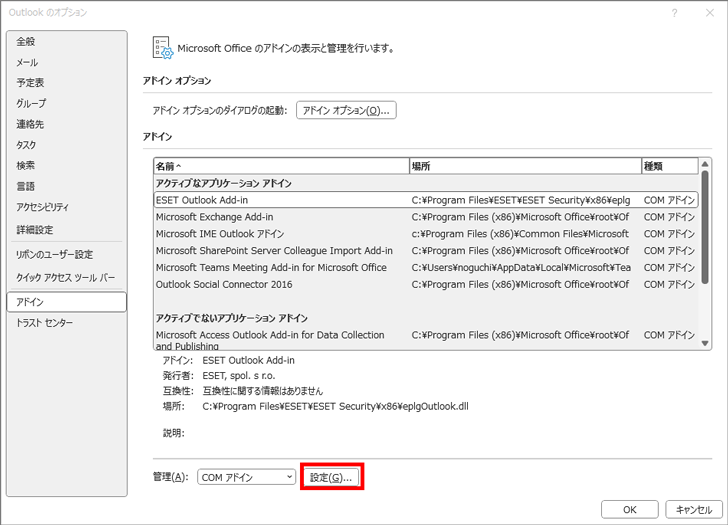Screen dimensions: 728x525
Task: Click the Teams add-in AppData path cell
Action: pos(521,267)
